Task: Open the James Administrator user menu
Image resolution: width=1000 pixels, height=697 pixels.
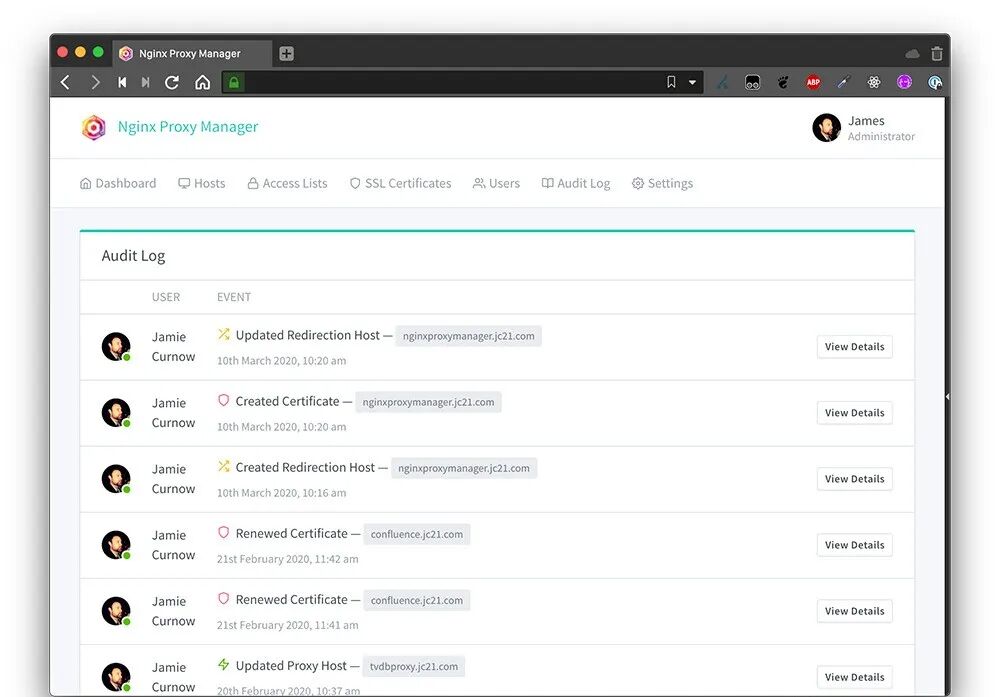Action: pyautogui.click(x=864, y=128)
